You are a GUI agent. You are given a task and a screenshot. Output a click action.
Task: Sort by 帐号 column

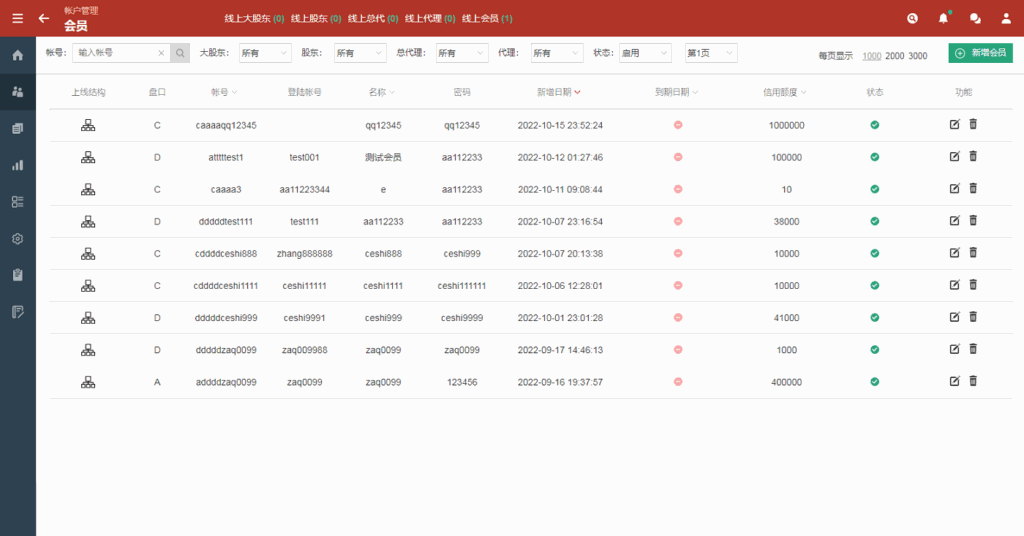pos(224,92)
